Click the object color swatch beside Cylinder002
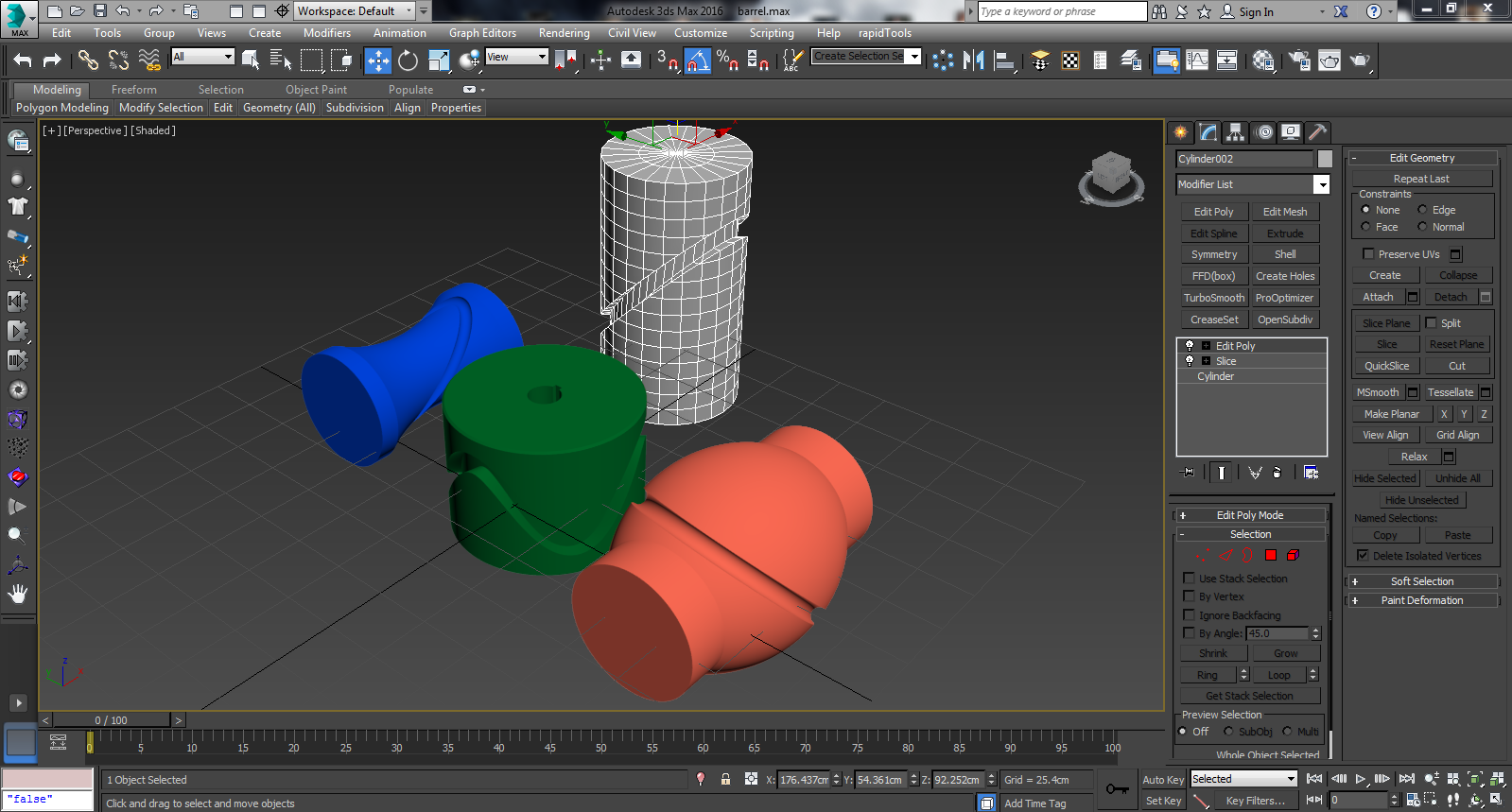This screenshot has height=812, width=1512. click(1325, 159)
